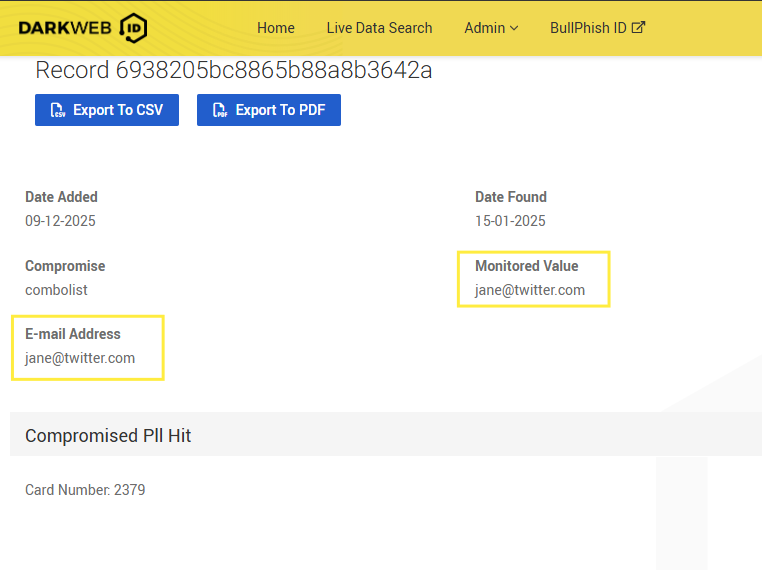Click the Card Number 2379 entry
762x570 pixels.
[85, 490]
